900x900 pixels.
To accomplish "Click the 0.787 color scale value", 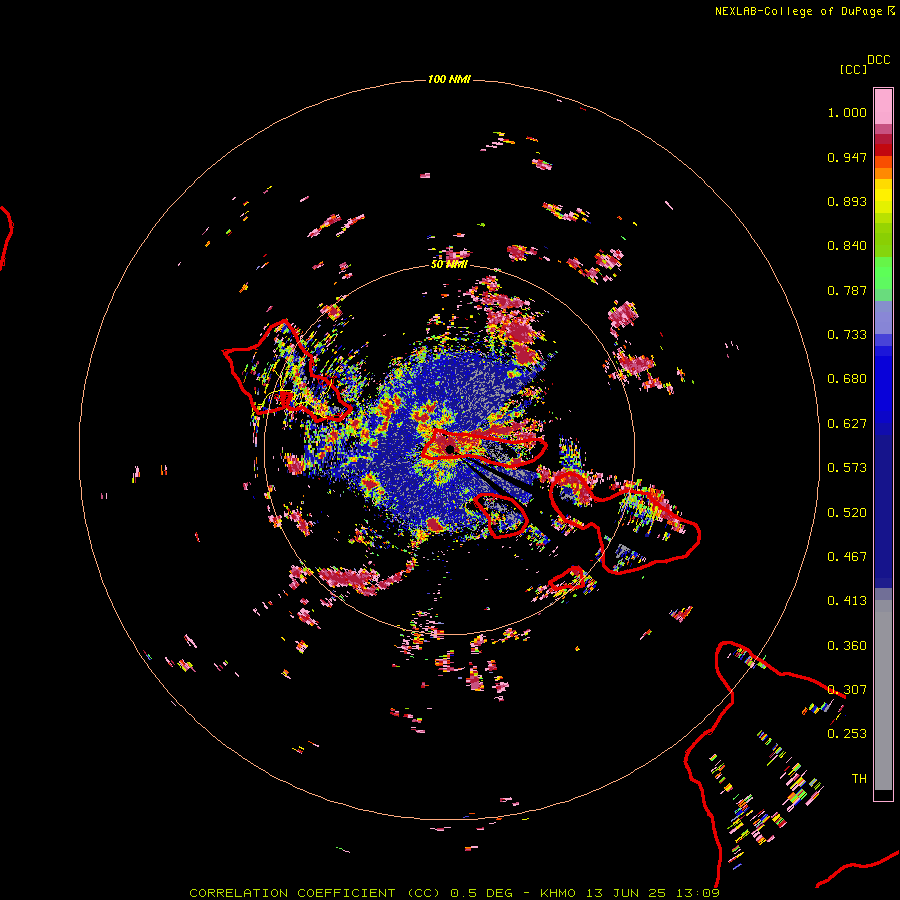I will pos(847,290).
